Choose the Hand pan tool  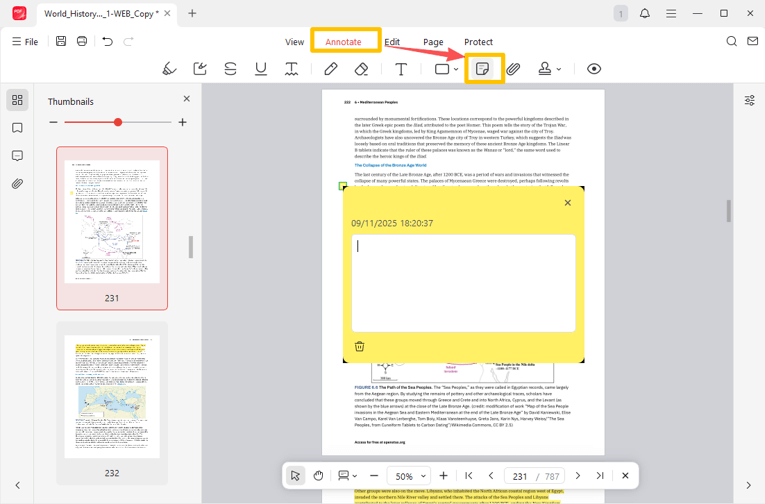pyautogui.click(x=318, y=475)
